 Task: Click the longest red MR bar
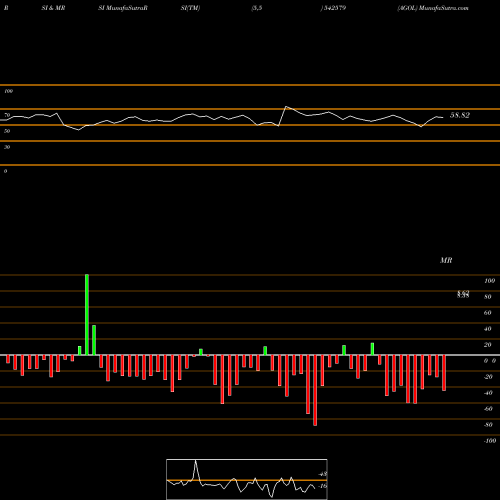tap(315, 390)
